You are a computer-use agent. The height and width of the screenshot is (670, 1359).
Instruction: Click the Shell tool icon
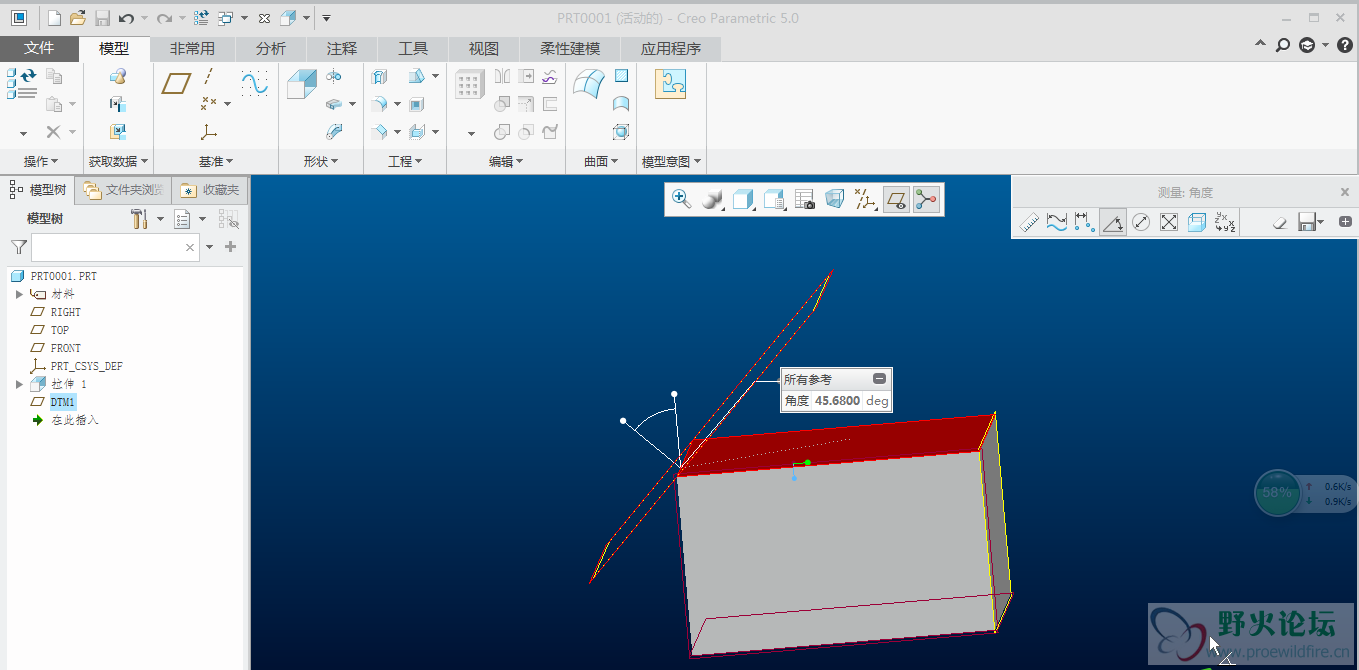click(x=417, y=104)
